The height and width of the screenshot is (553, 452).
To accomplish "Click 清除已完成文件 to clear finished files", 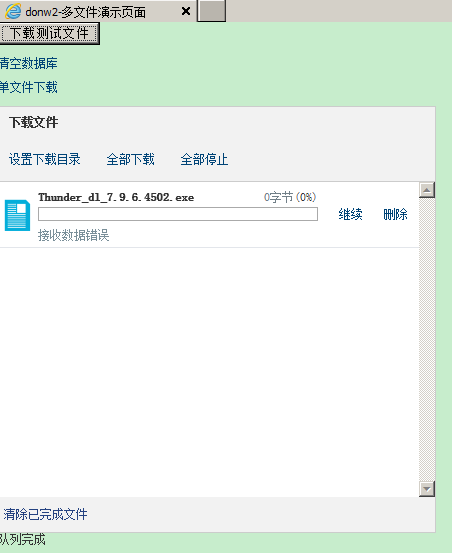I will tap(45, 514).
